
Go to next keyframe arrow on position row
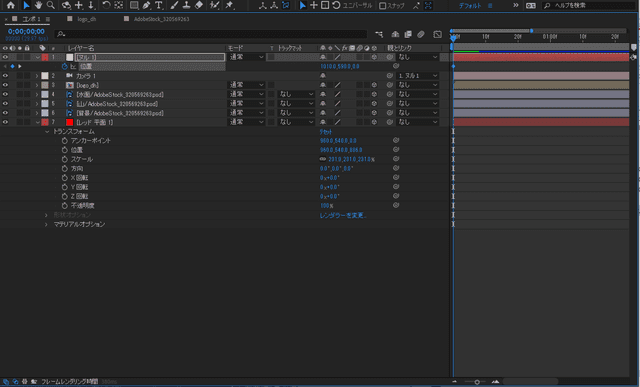[x=20, y=66]
